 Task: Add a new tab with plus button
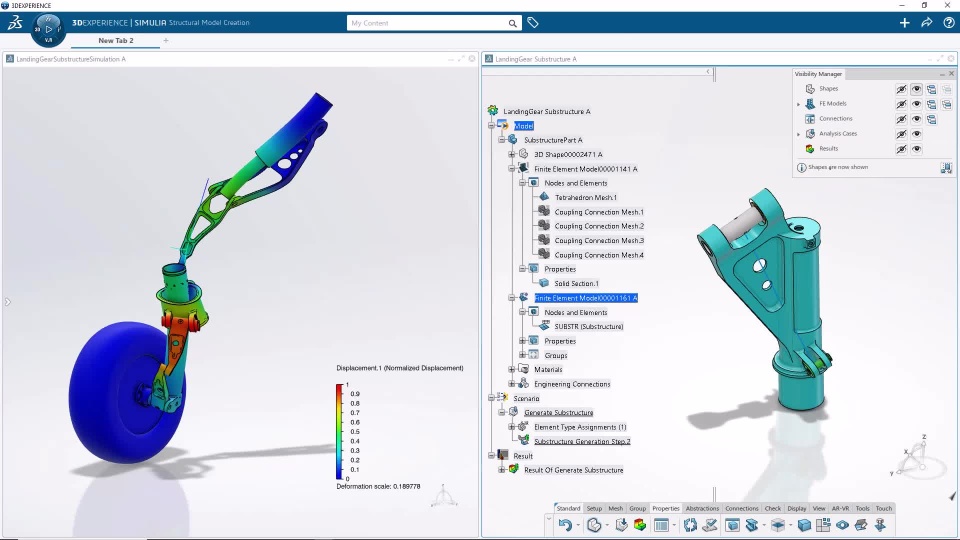pos(166,40)
